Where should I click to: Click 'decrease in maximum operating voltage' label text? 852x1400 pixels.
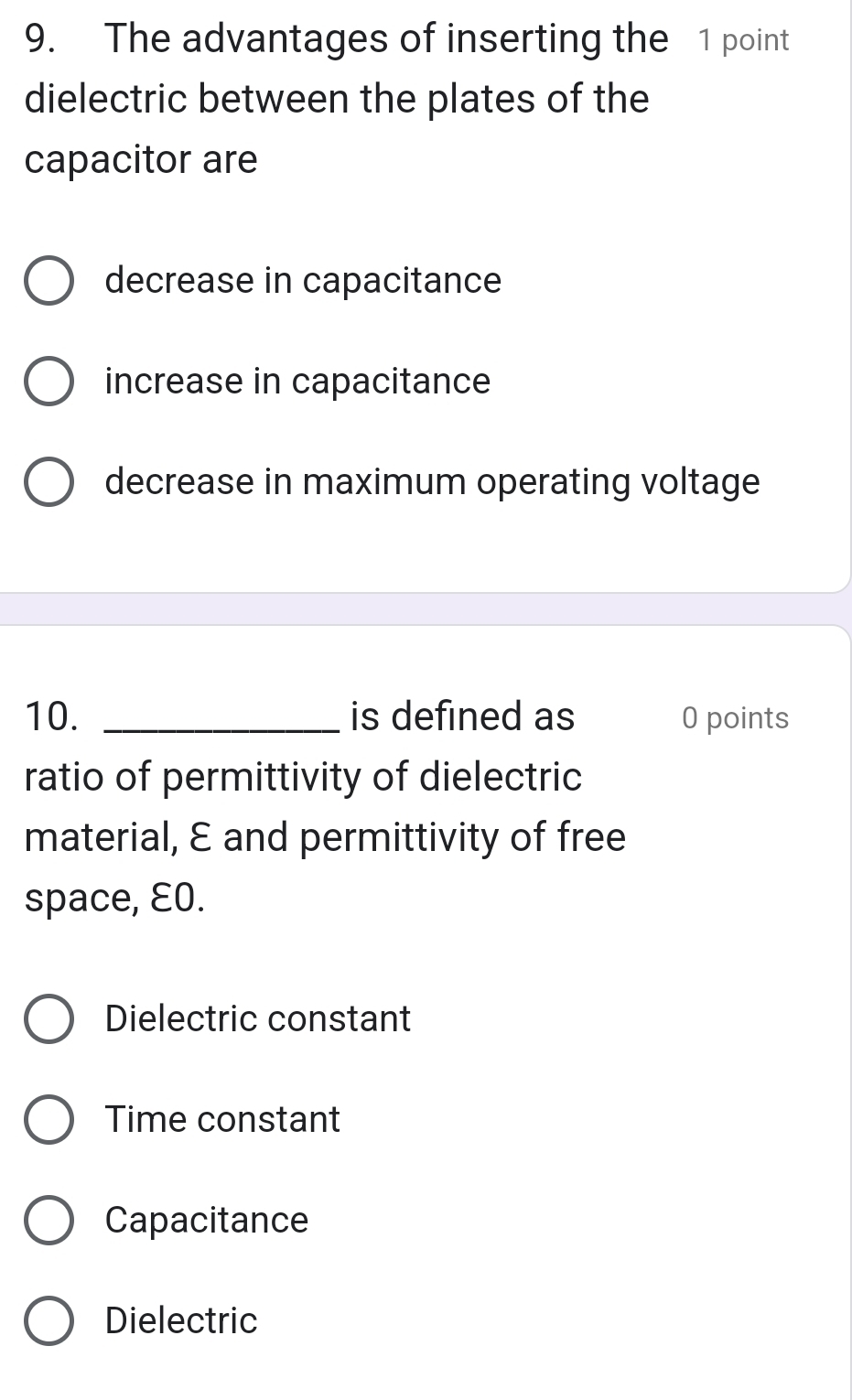(432, 482)
